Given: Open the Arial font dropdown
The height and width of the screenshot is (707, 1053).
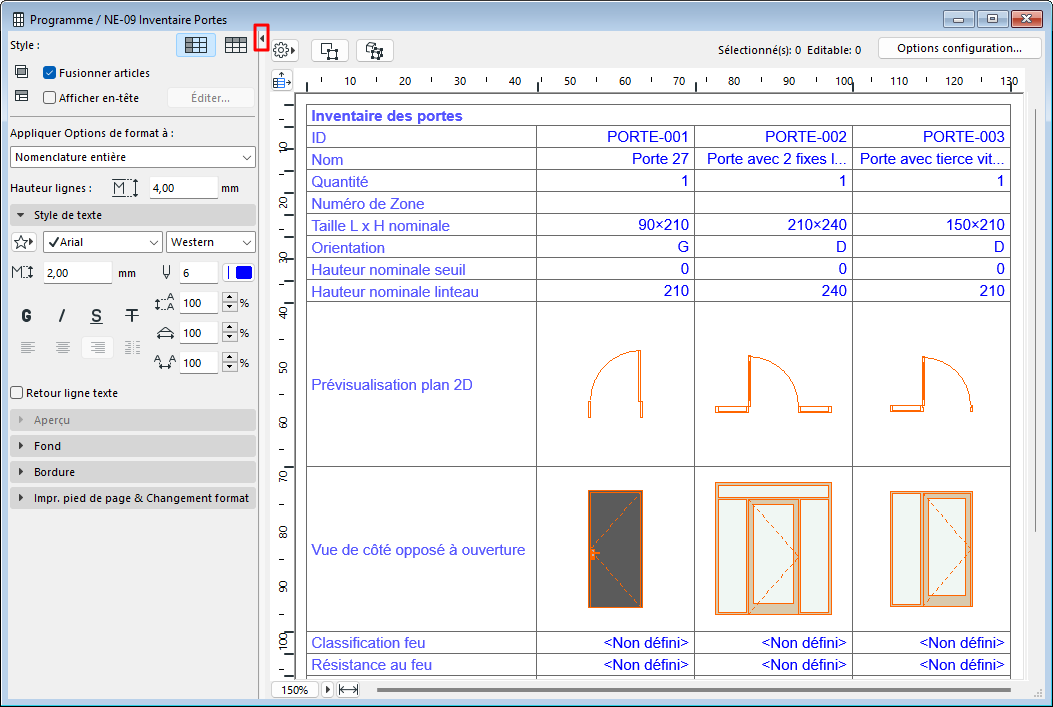Looking at the screenshot, I should (x=102, y=242).
